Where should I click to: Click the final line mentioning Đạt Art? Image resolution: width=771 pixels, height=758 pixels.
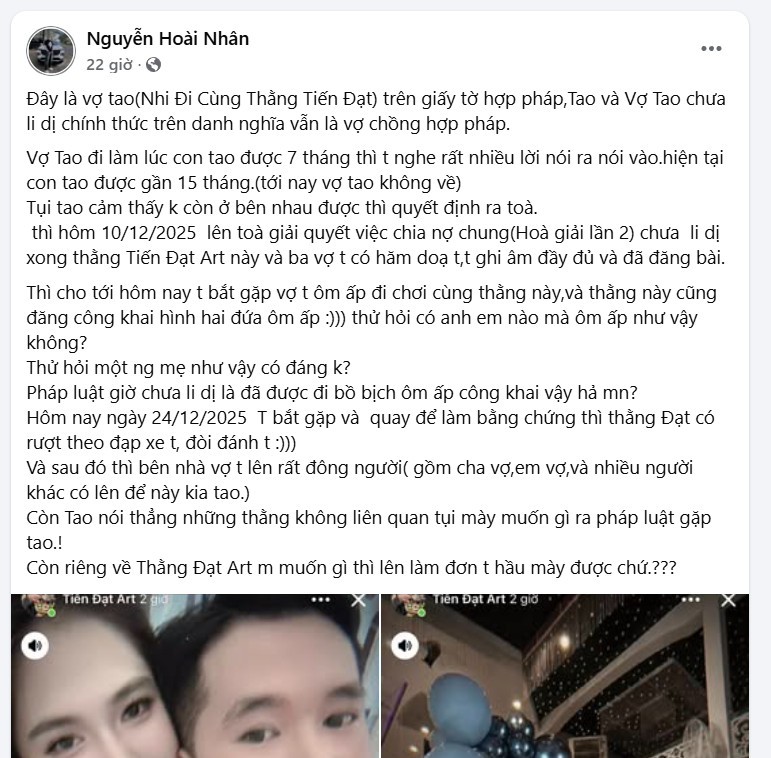[x=352, y=568]
